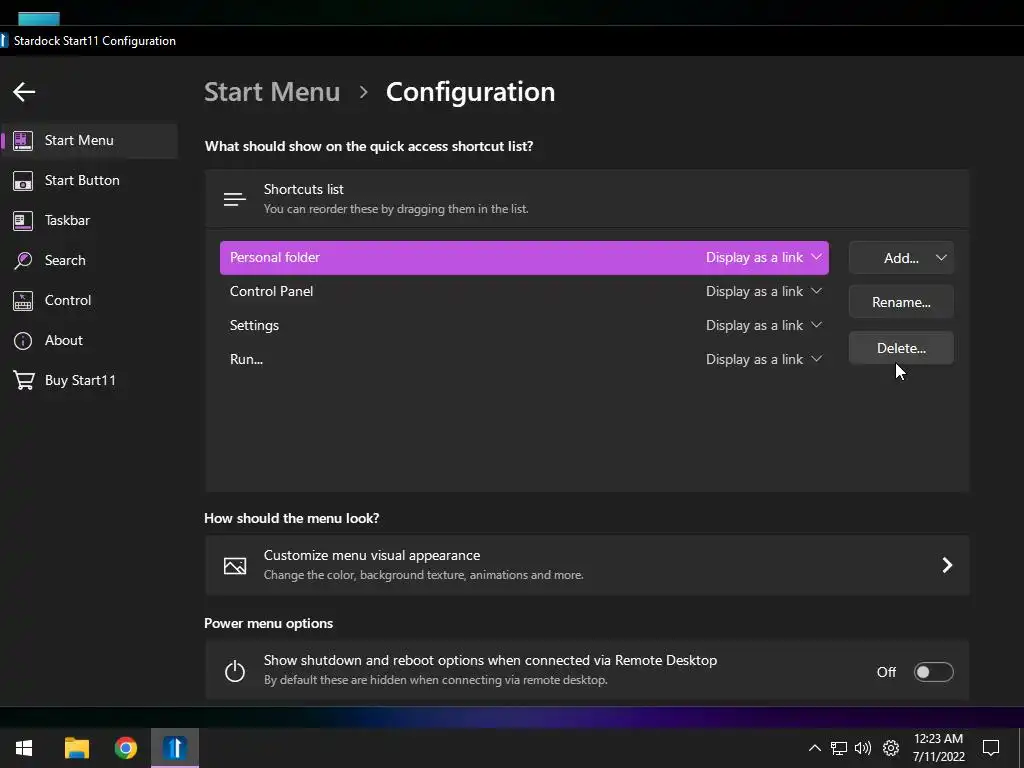1024x768 pixels.
Task: Click Start Menu breadcrumb link
Action: [272, 92]
